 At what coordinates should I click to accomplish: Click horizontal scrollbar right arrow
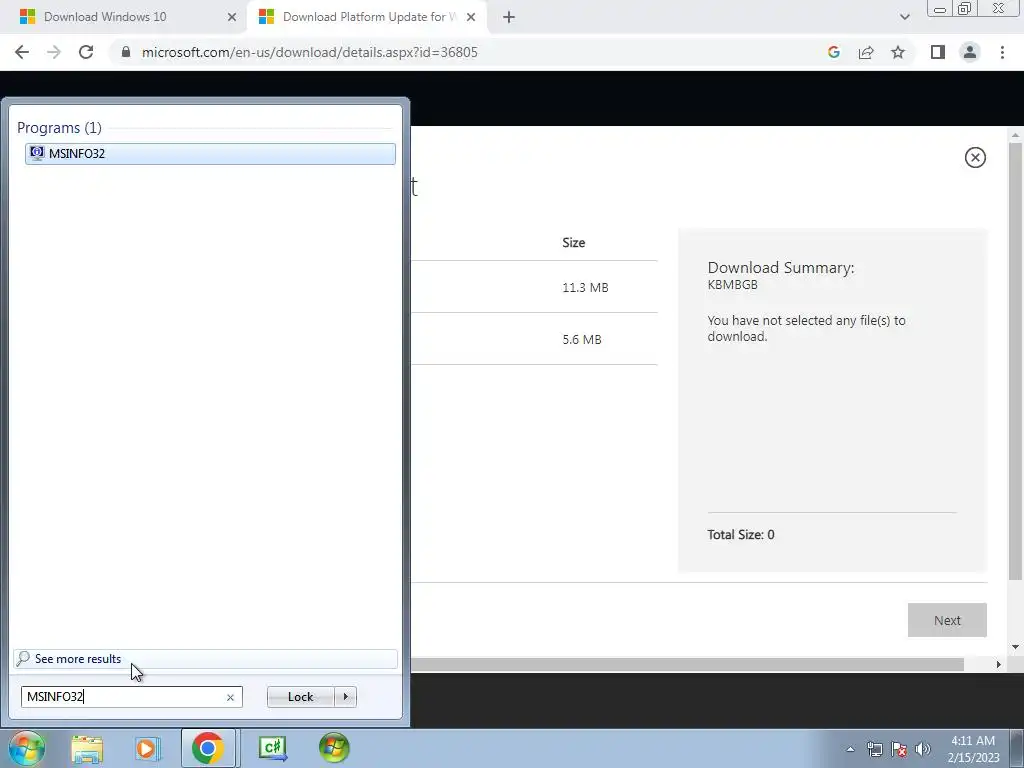coord(998,664)
